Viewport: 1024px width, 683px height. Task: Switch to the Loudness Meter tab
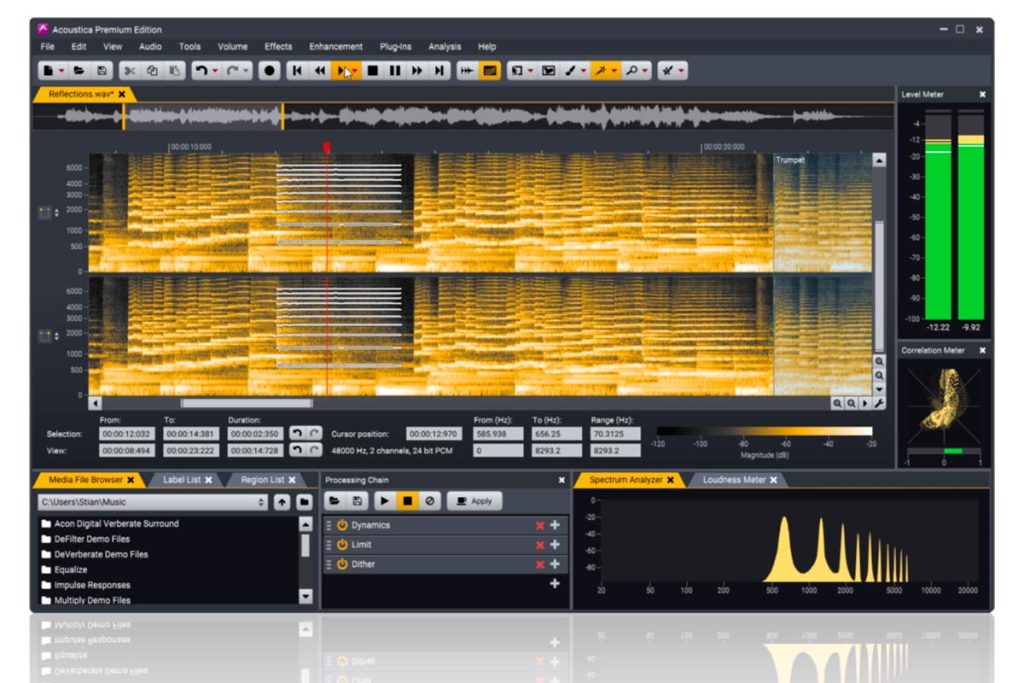[734, 480]
